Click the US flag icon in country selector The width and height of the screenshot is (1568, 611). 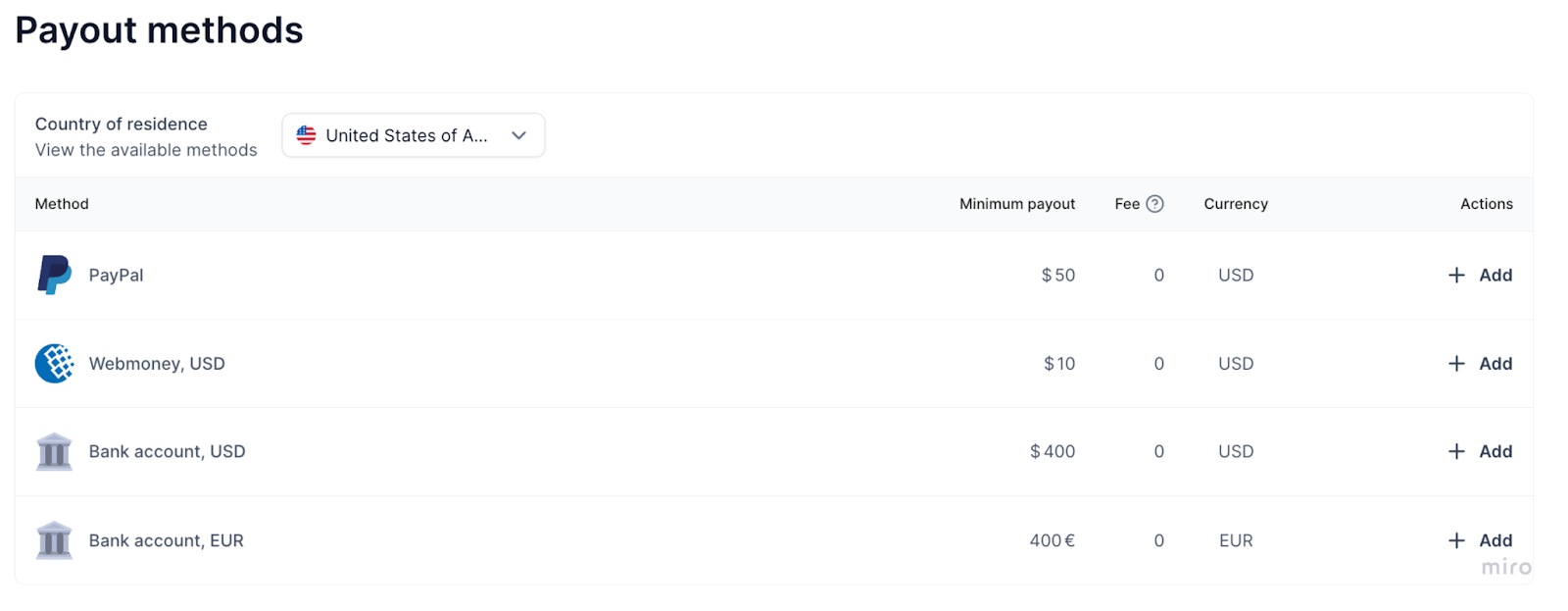(x=306, y=135)
